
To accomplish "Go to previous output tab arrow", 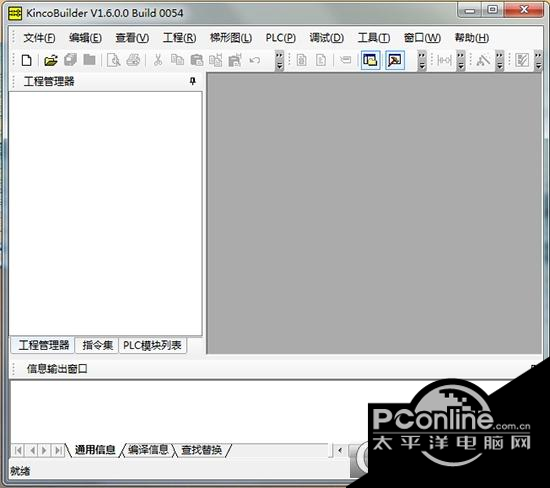I will tap(32, 450).
